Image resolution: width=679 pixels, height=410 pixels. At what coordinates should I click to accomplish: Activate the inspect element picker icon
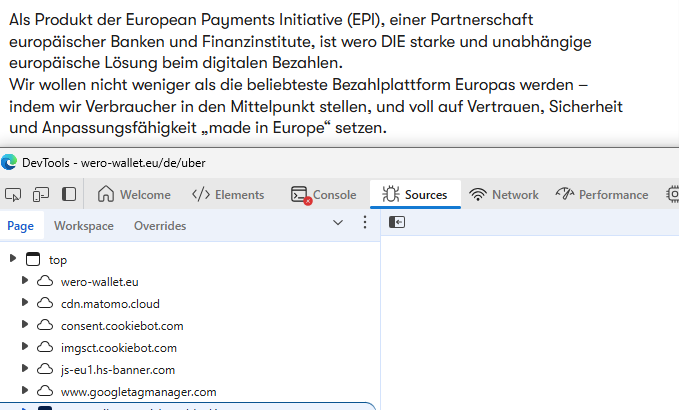coord(13,195)
